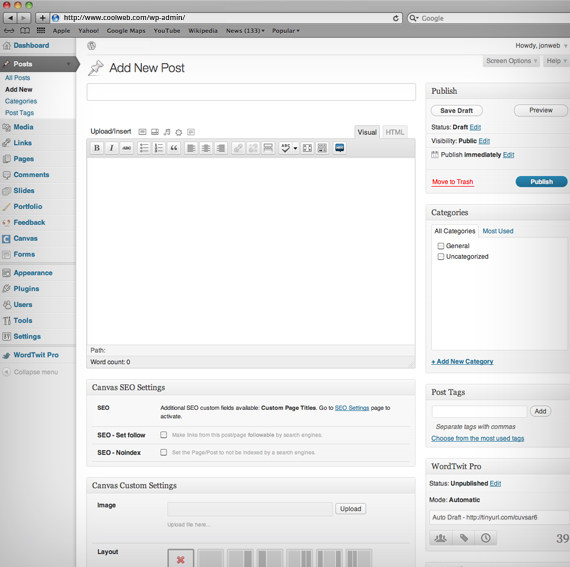
Task: Select the unordered bullet list icon
Action: click(x=144, y=148)
